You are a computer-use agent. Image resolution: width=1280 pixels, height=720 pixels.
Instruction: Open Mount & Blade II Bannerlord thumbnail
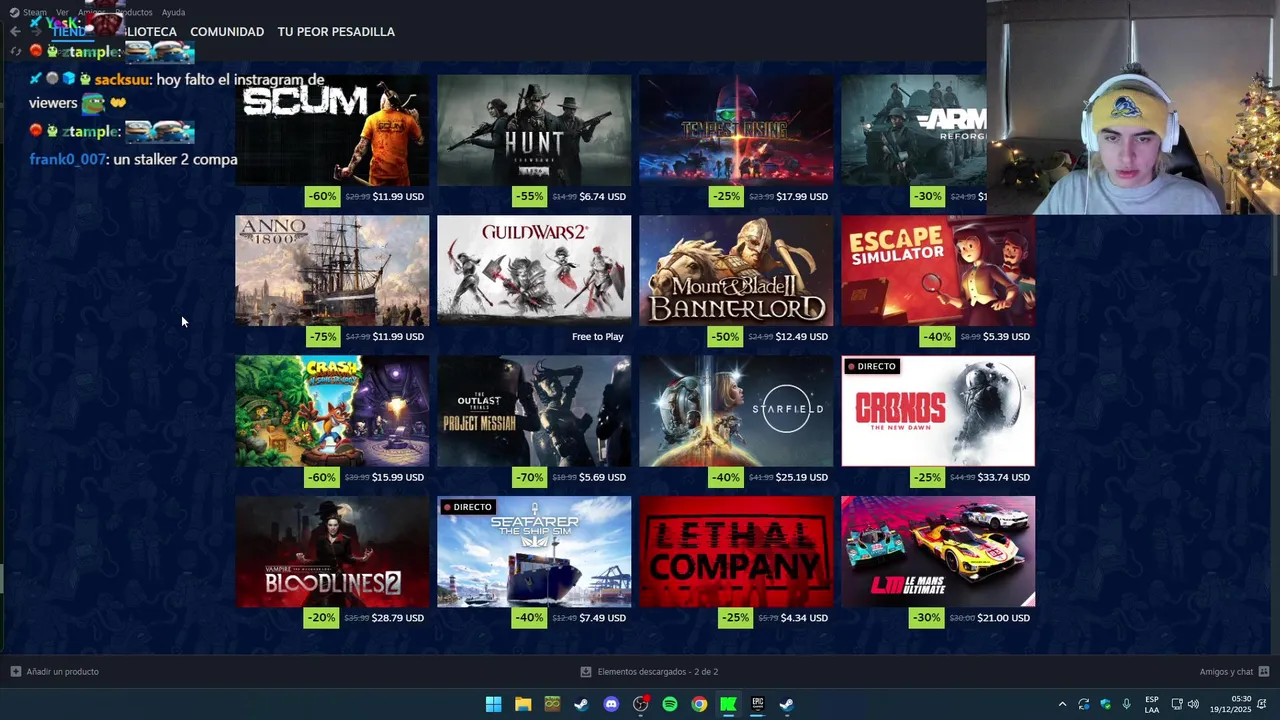(736, 270)
